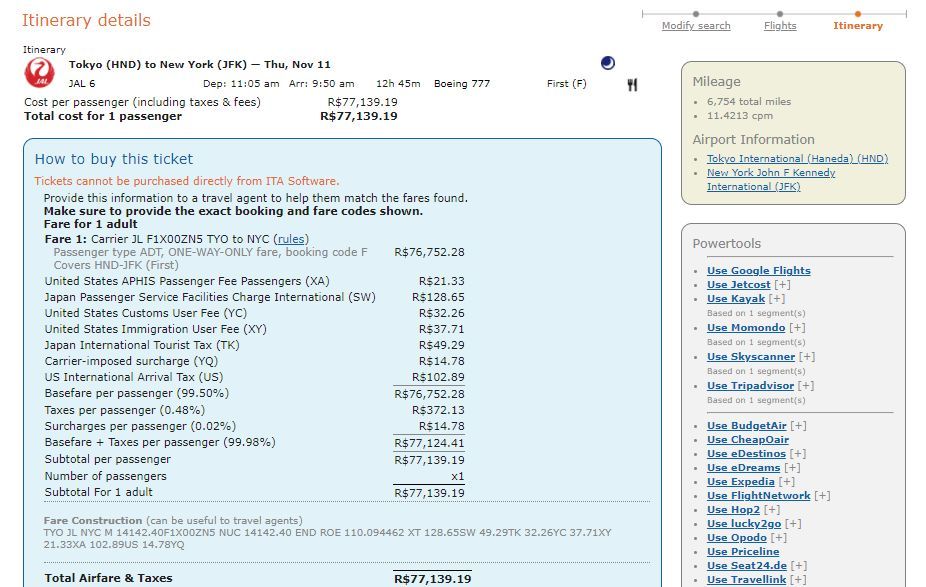Select the Itinerary step
The width and height of the screenshot is (926, 587).
tap(857, 26)
